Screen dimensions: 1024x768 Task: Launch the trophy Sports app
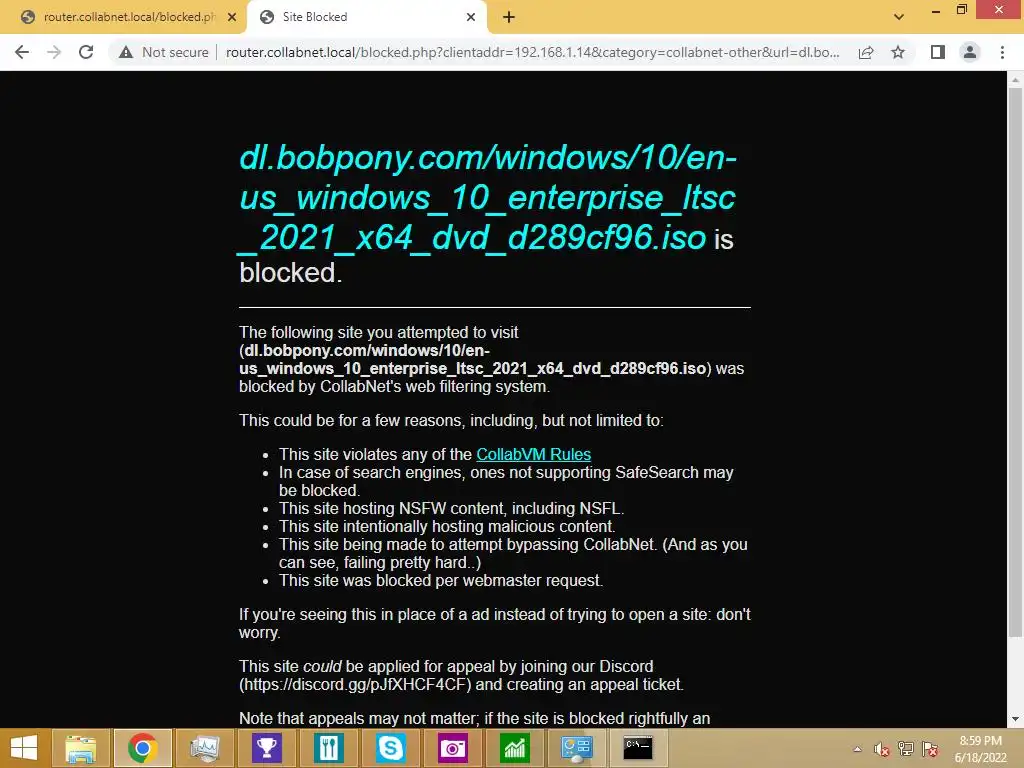(x=266, y=748)
